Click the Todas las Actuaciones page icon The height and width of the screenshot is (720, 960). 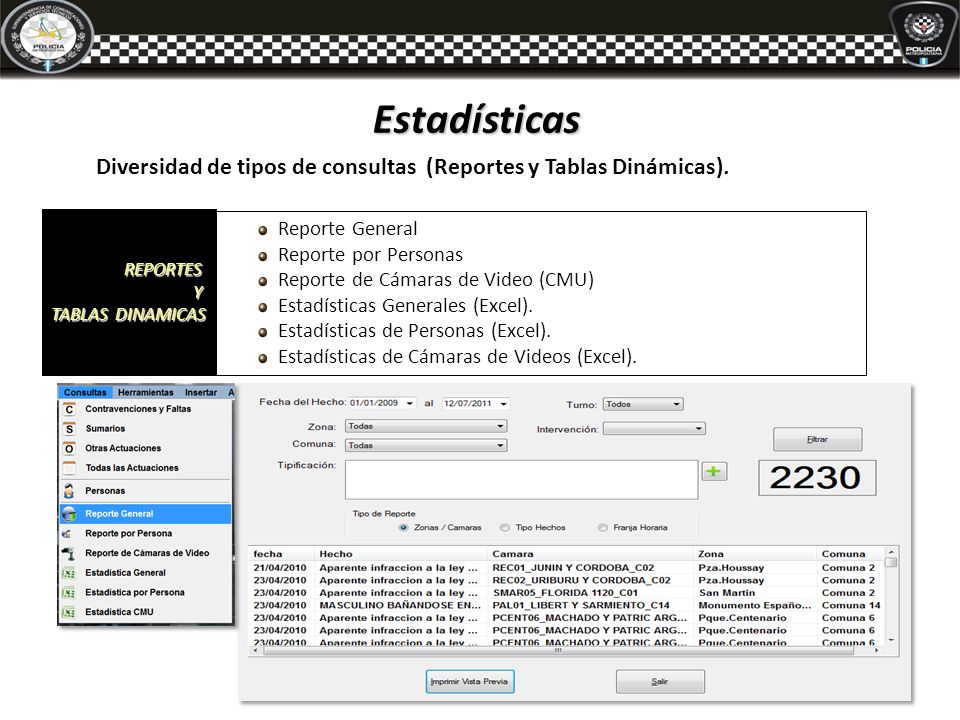click(x=69, y=468)
